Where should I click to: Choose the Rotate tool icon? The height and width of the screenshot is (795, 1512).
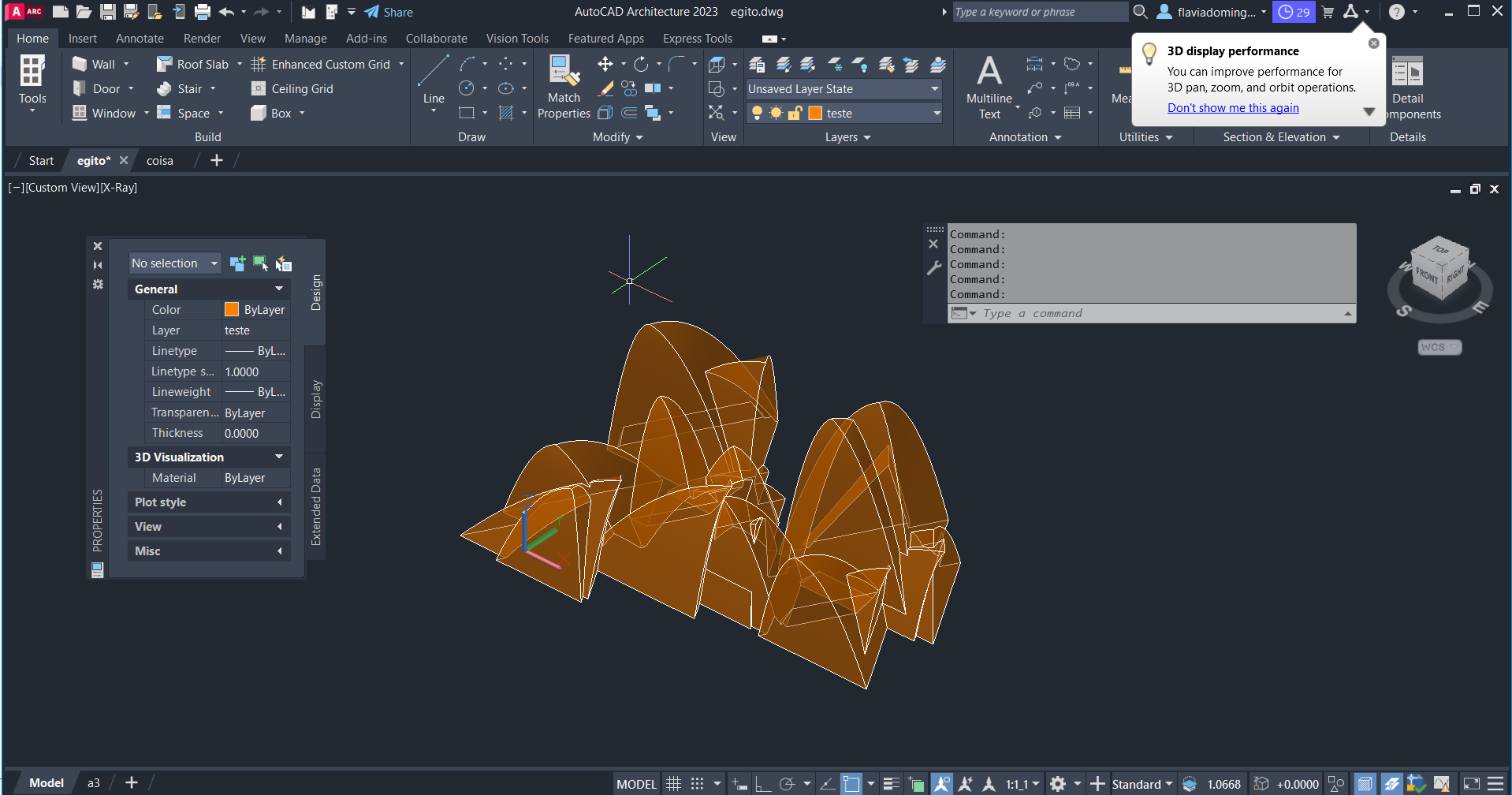point(641,65)
